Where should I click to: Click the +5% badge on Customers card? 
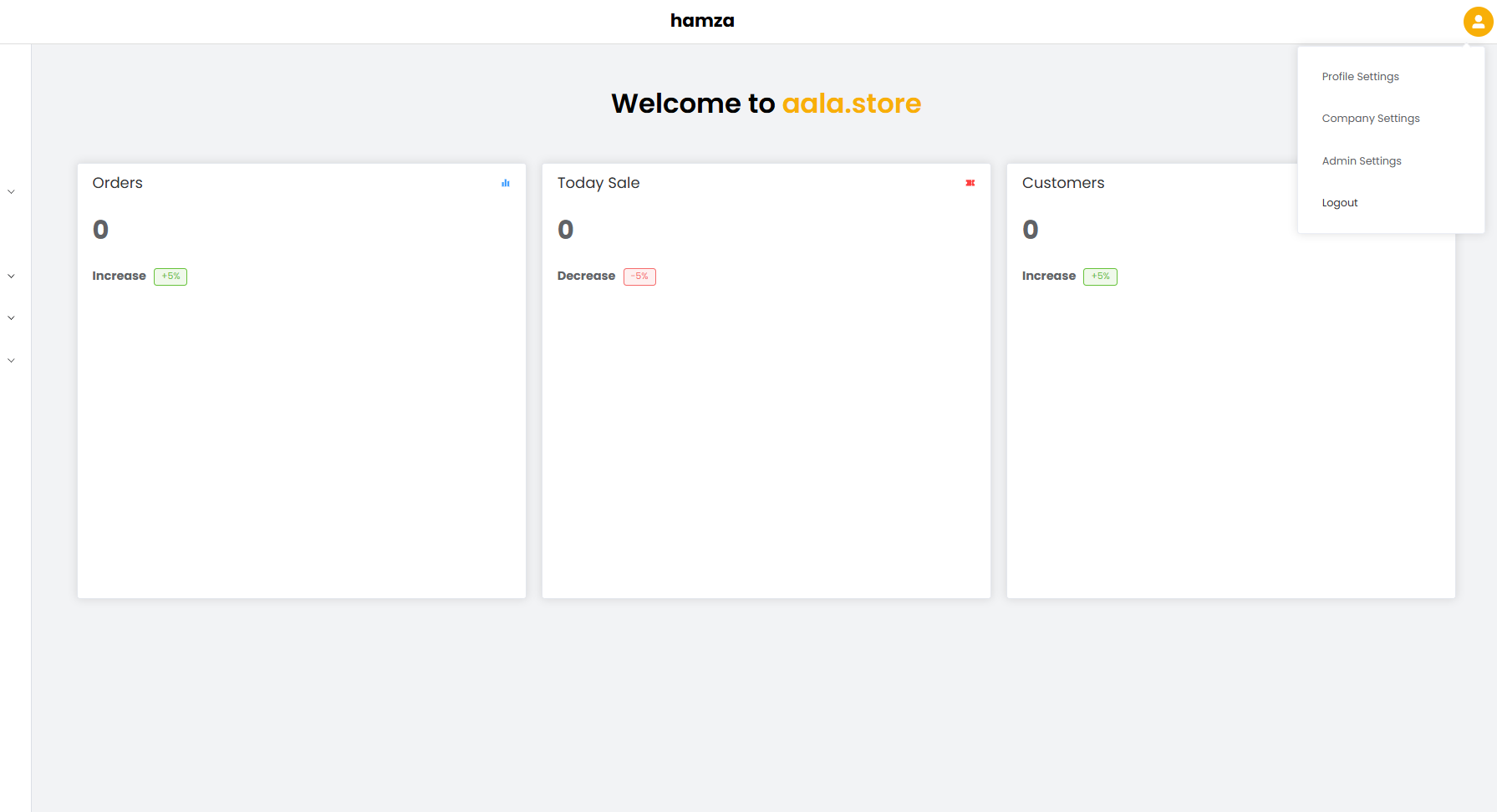point(1100,276)
